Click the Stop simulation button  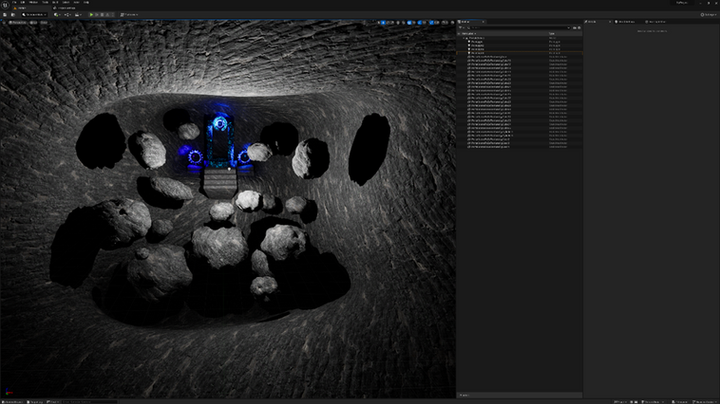[x=102, y=15]
